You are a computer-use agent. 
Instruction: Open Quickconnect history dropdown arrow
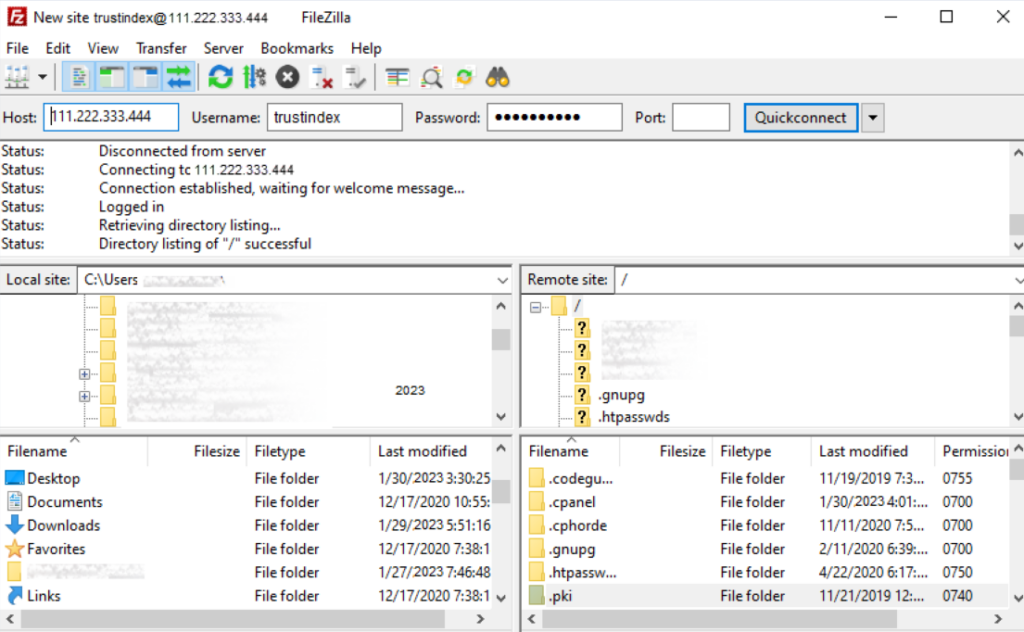pos(873,118)
